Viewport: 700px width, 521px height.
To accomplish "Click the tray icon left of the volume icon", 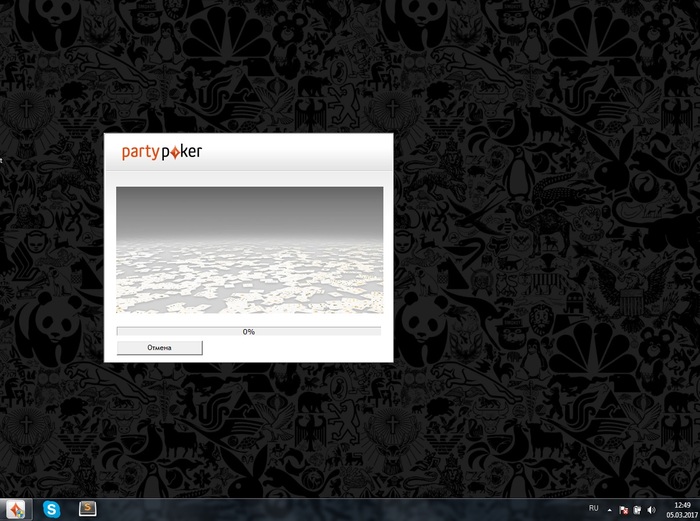I will (x=638, y=510).
